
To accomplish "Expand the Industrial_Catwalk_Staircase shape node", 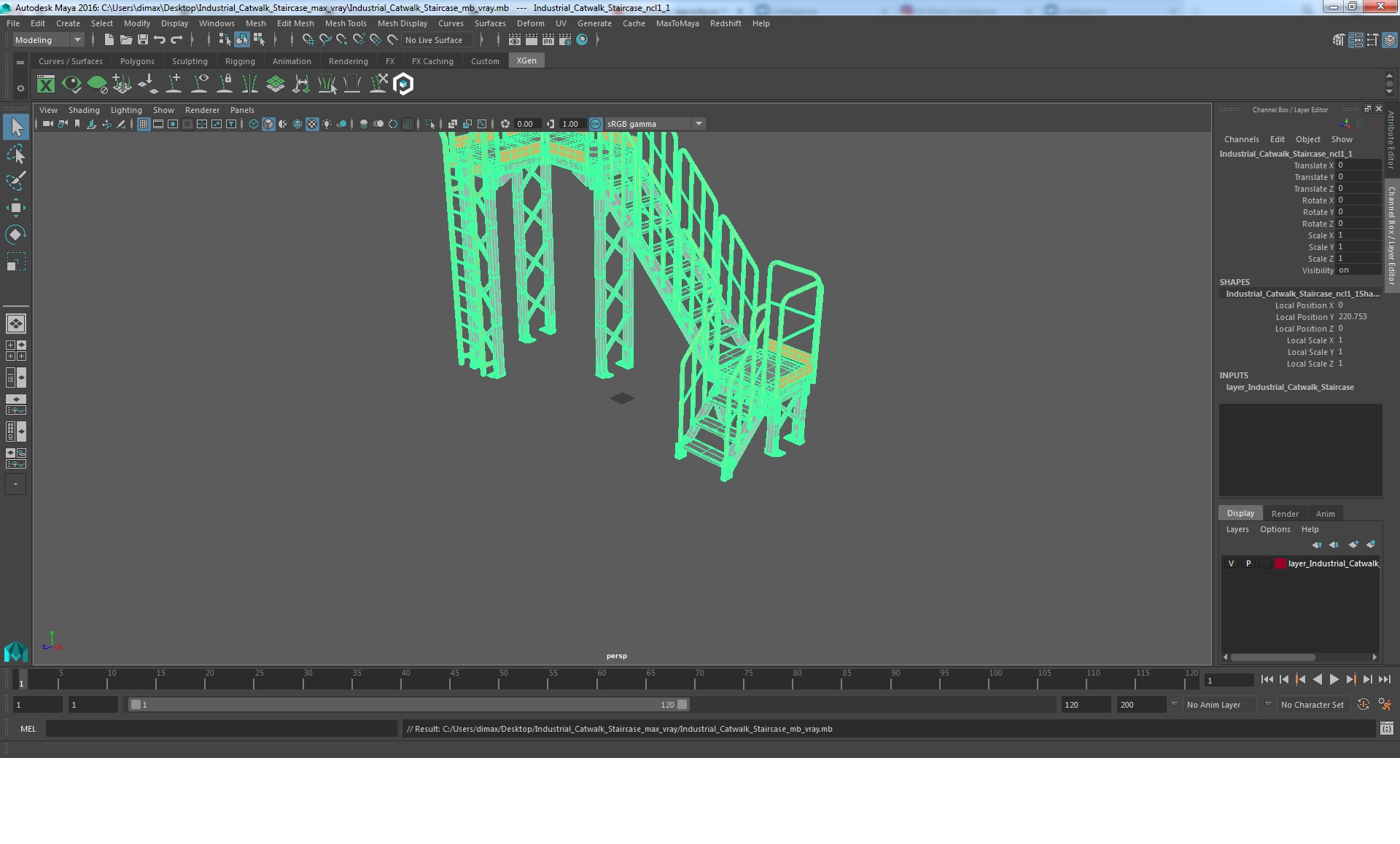I will coord(1302,294).
